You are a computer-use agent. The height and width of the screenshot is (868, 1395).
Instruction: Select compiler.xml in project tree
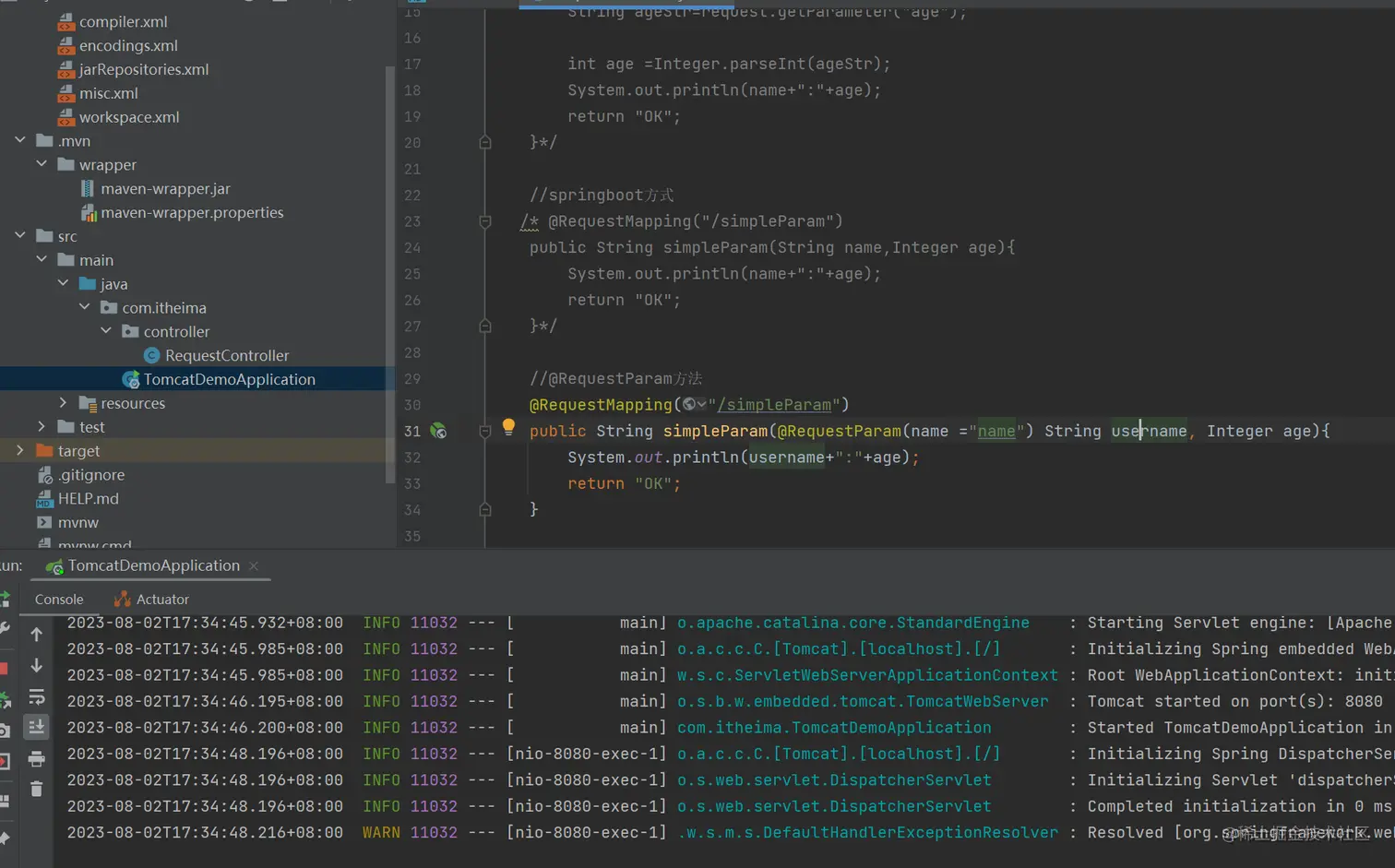[x=124, y=21]
